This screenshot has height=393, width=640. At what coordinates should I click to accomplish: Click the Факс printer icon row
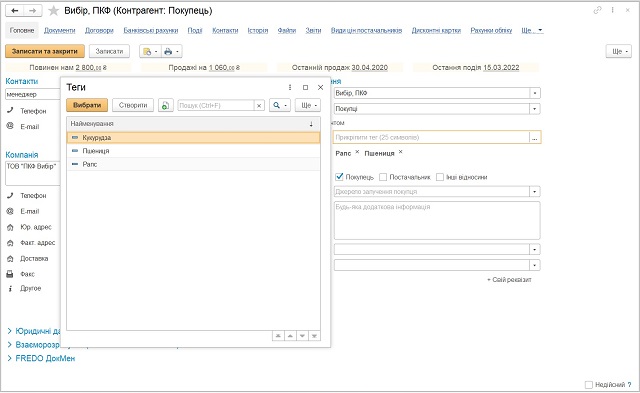[x=10, y=274]
